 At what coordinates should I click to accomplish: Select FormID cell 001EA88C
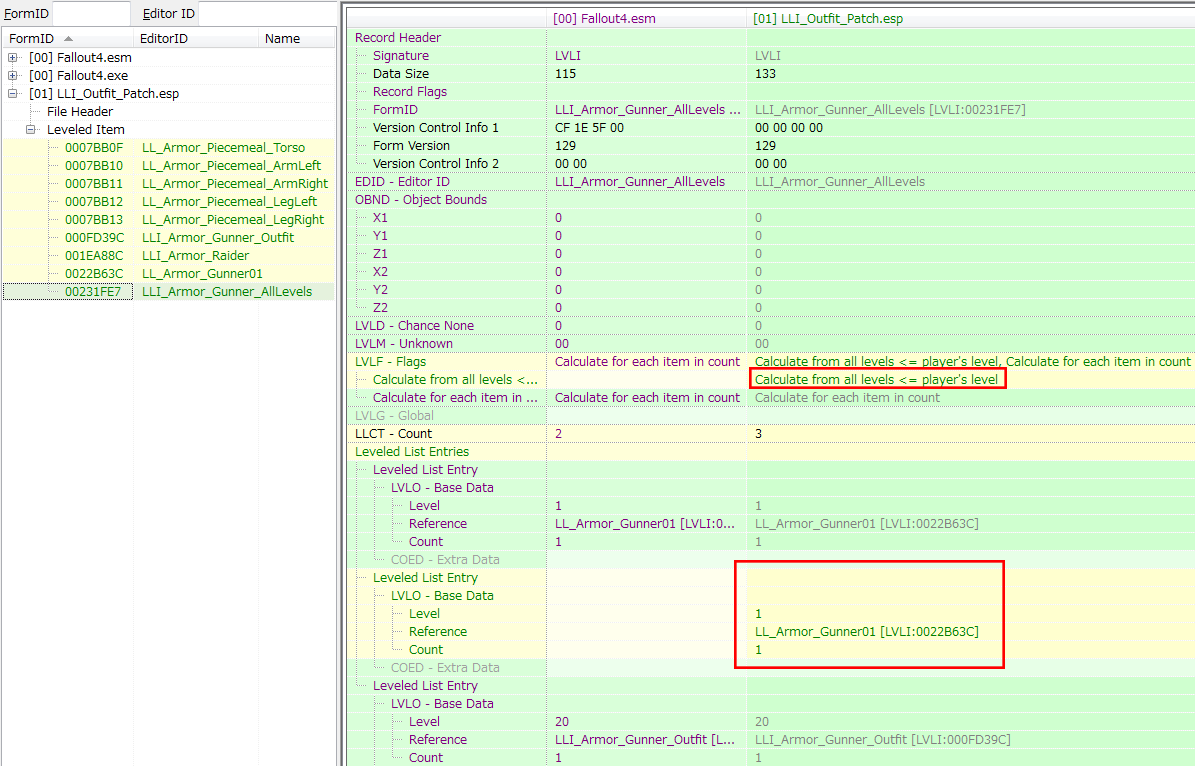tap(94, 256)
